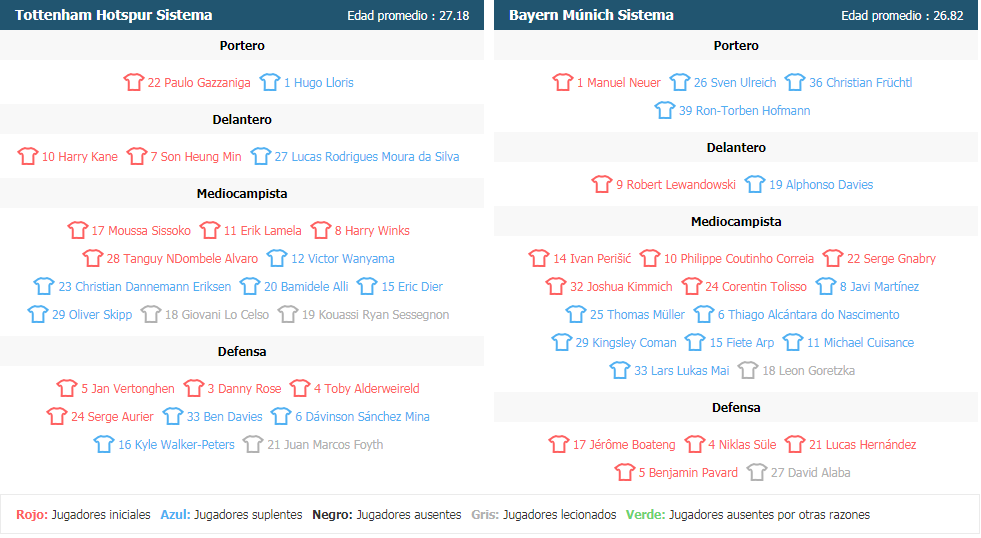This screenshot has width=981, height=538.
Task: Click the Tottenham Hotspur Sistema header
Action: coord(113,15)
